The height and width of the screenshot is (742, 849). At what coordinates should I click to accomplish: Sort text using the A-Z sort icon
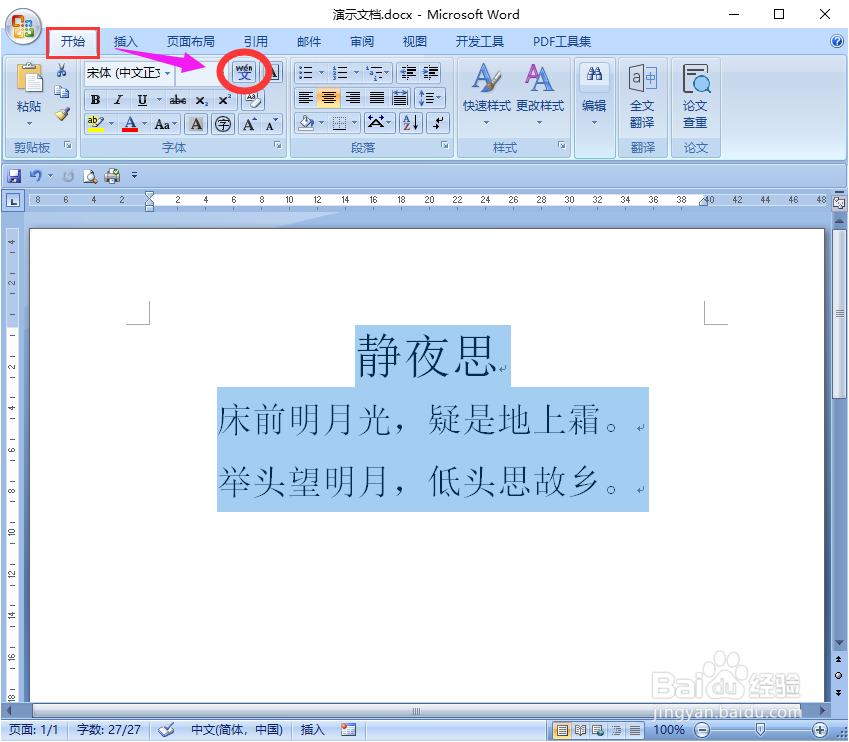click(409, 122)
